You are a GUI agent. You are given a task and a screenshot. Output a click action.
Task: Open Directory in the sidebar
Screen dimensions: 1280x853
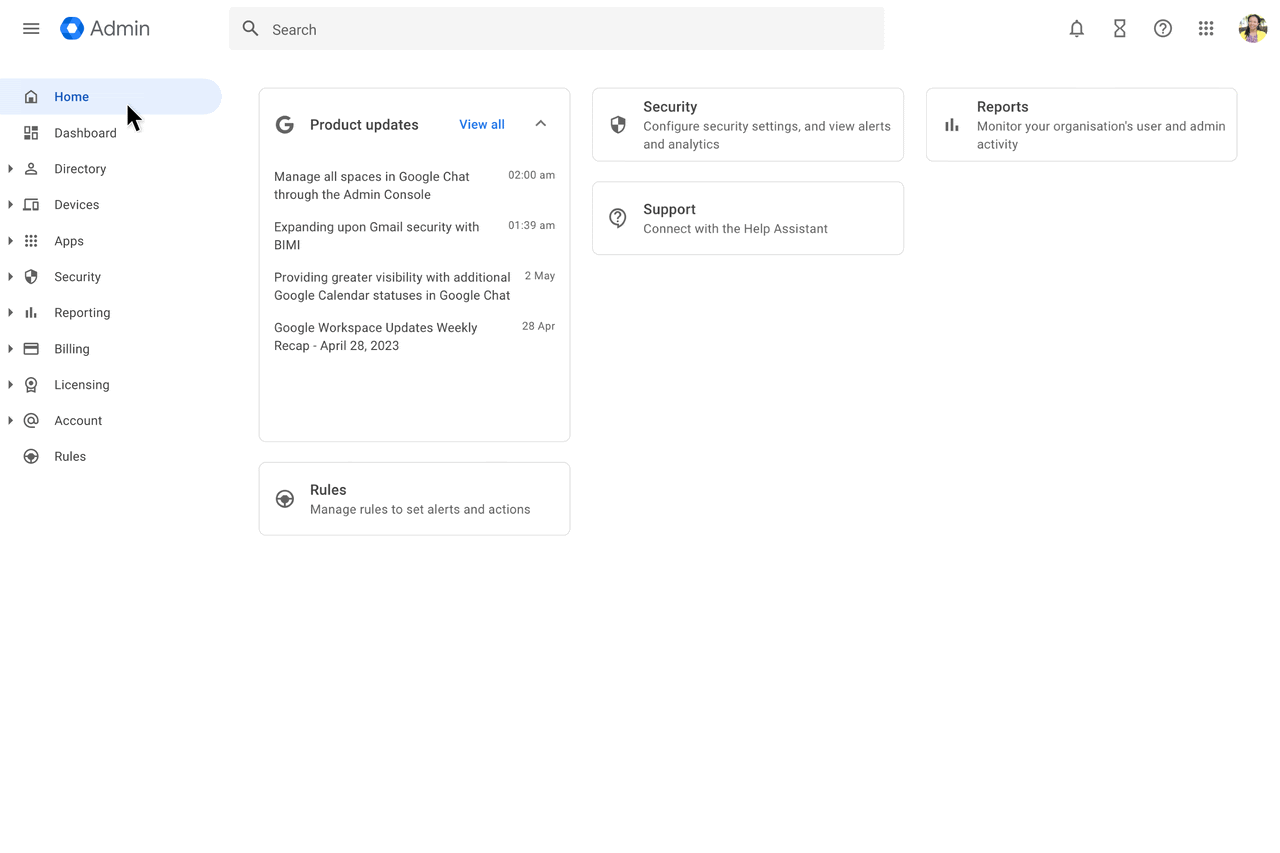pyautogui.click(x=80, y=169)
